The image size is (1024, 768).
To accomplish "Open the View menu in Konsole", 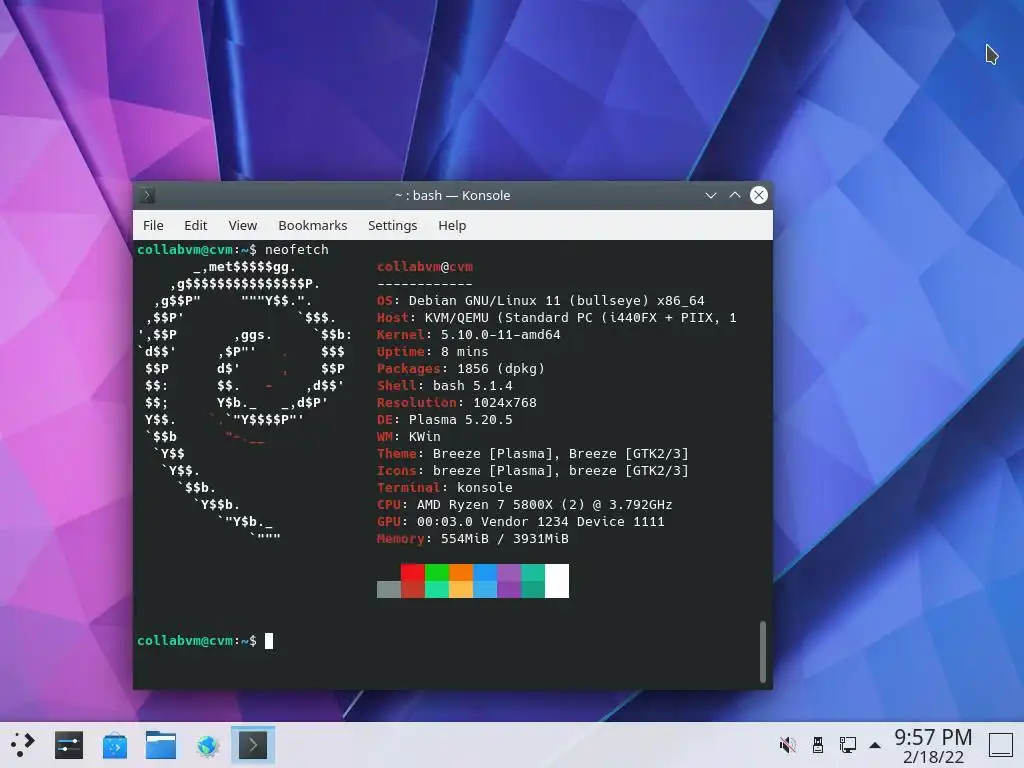I will pos(242,225).
